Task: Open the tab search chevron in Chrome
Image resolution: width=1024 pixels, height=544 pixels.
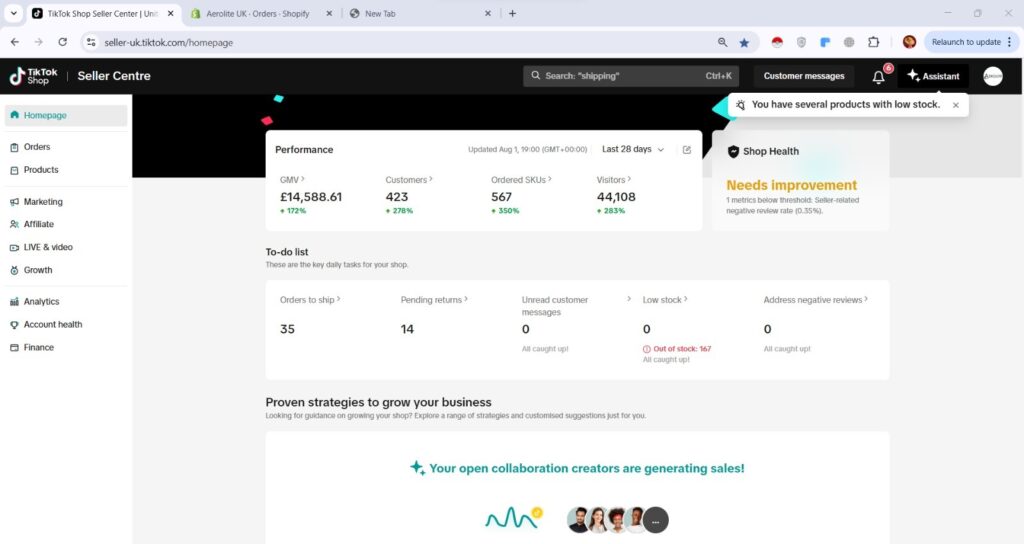Action: [14, 13]
